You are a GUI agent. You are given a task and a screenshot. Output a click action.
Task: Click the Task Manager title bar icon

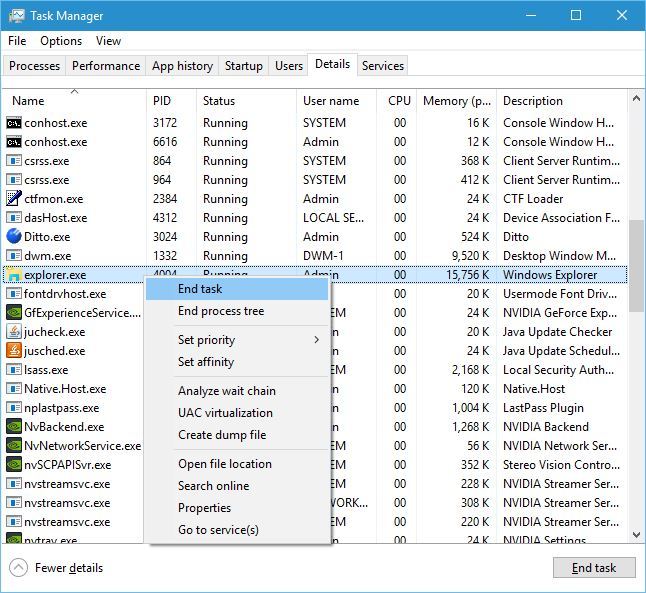[x=16, y=16]
